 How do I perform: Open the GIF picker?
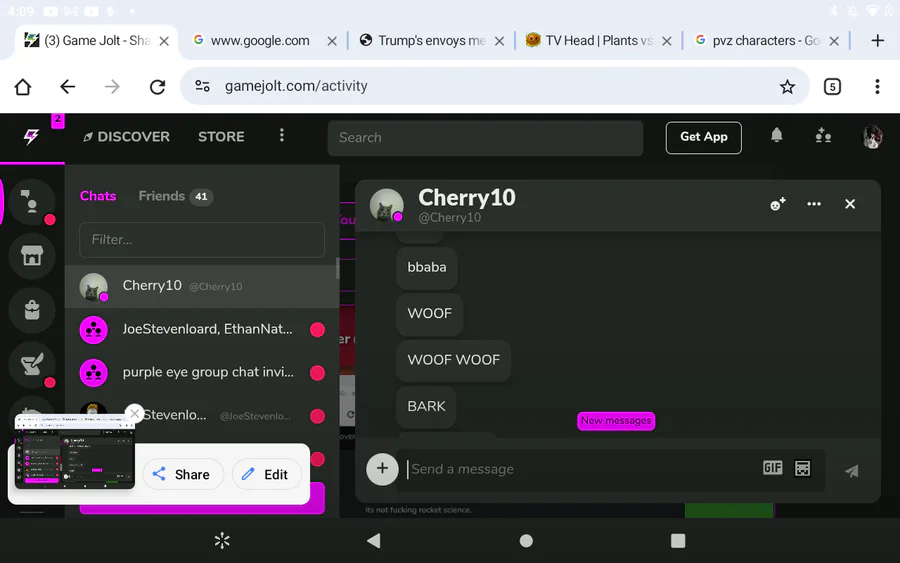click(773, 468)
